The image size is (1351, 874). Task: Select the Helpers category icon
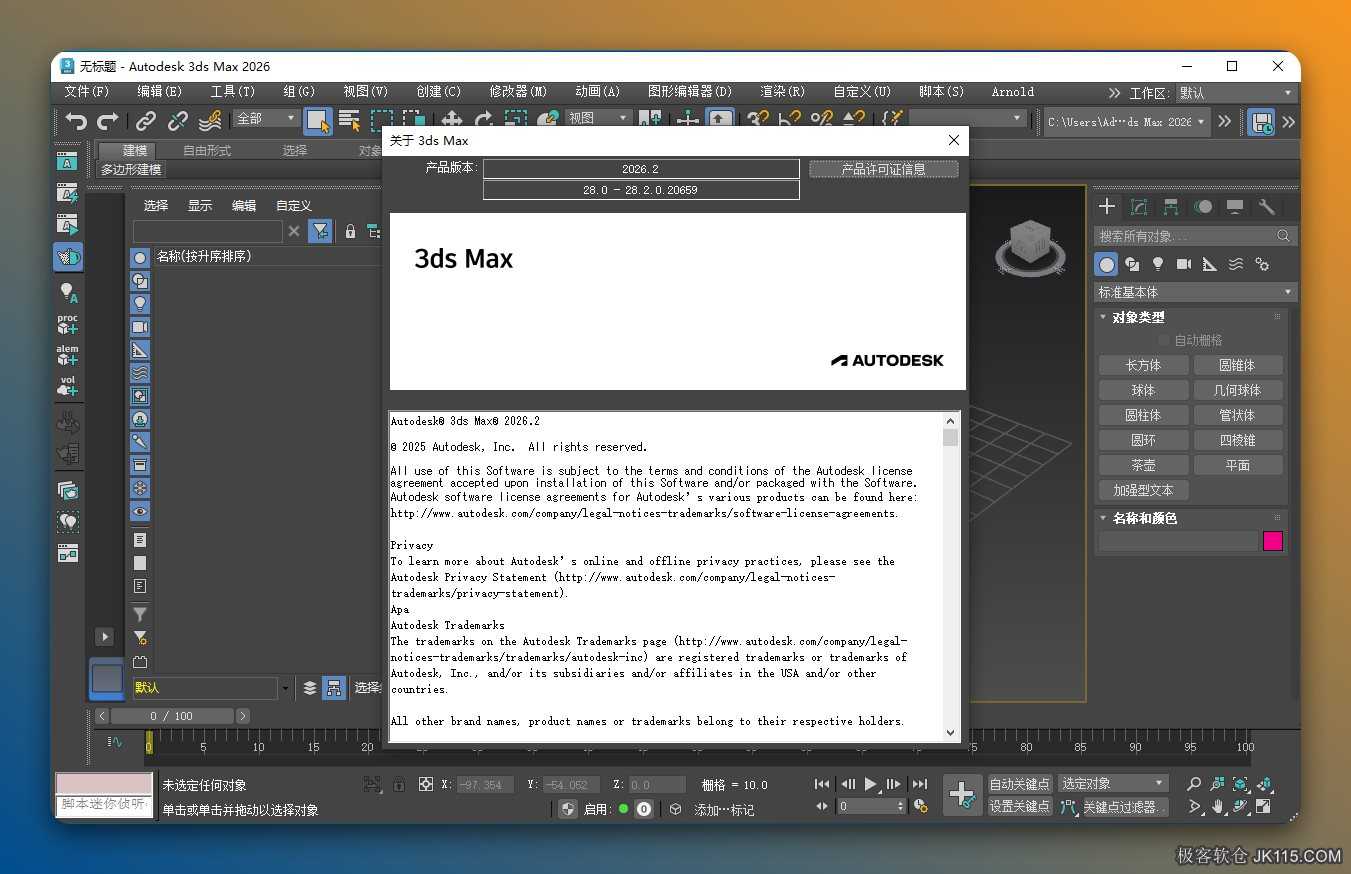click(x=1210, y=264)
